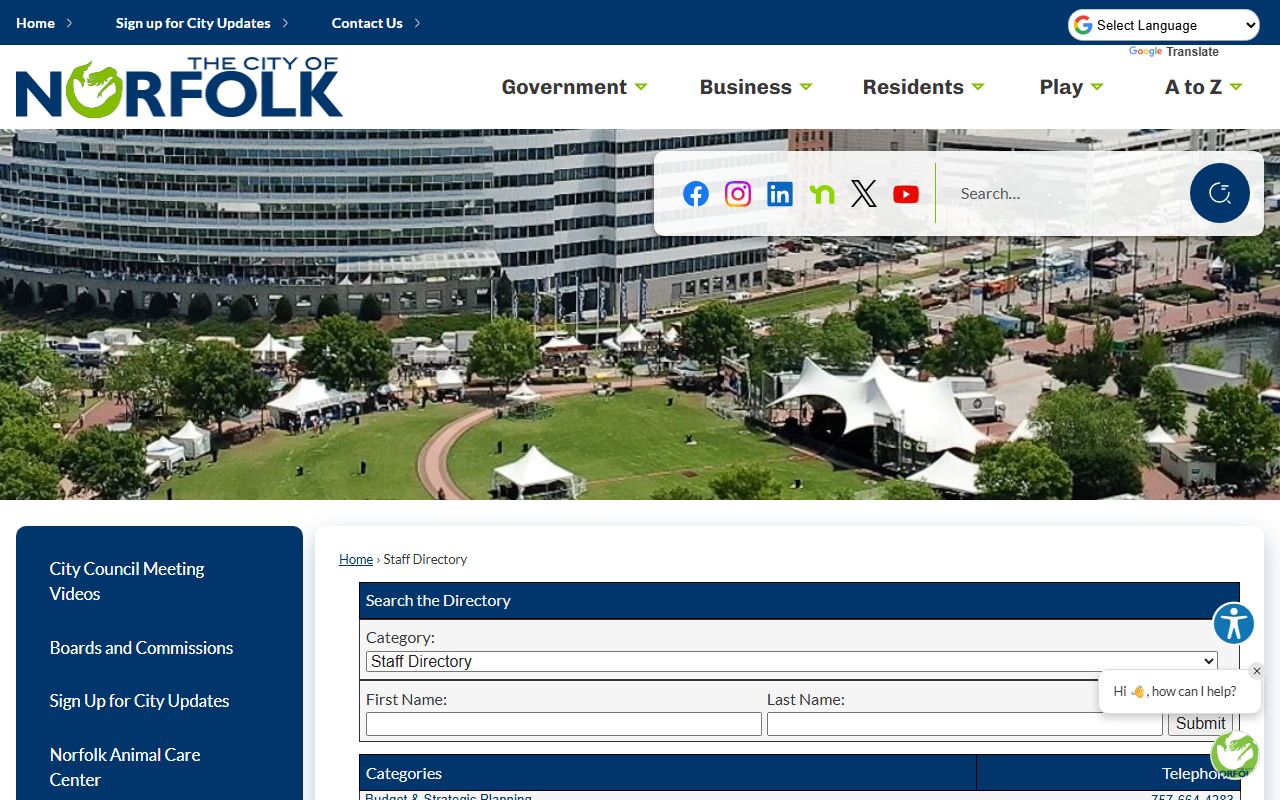Expand the Business menu
Viewport: 1280px width, 800px height.
(x=756, y=87)
